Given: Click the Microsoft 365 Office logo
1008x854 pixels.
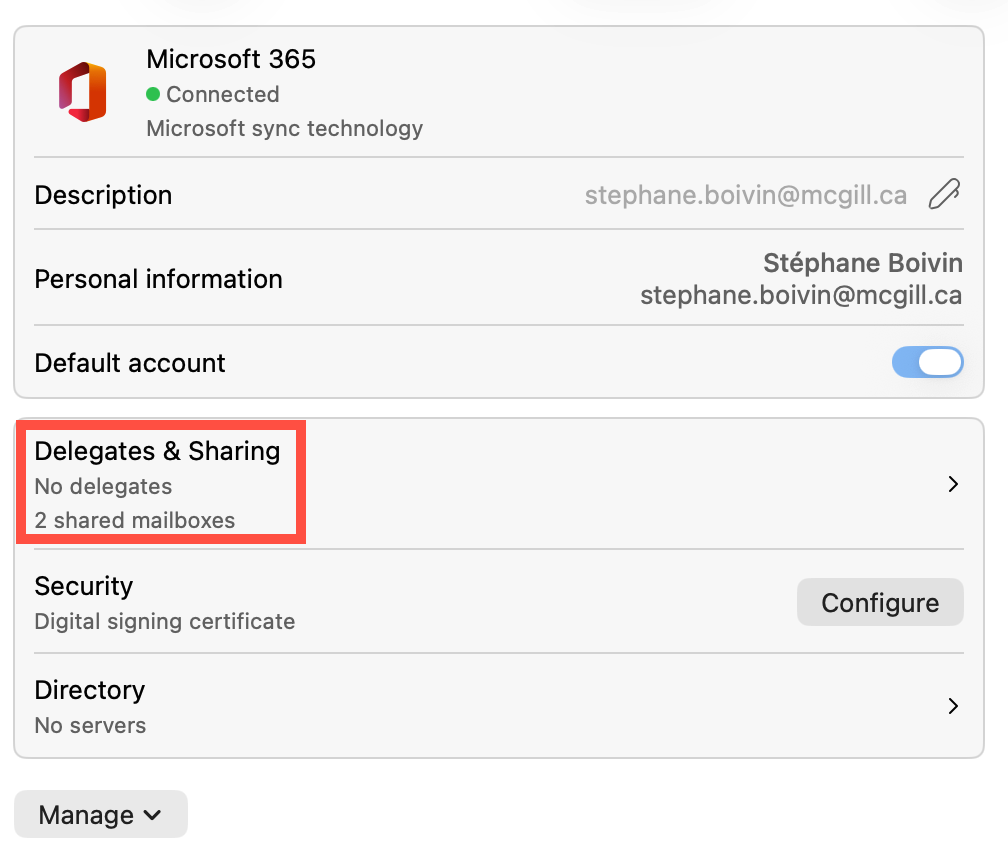Looking at the screenshot, I should [82, 92].
